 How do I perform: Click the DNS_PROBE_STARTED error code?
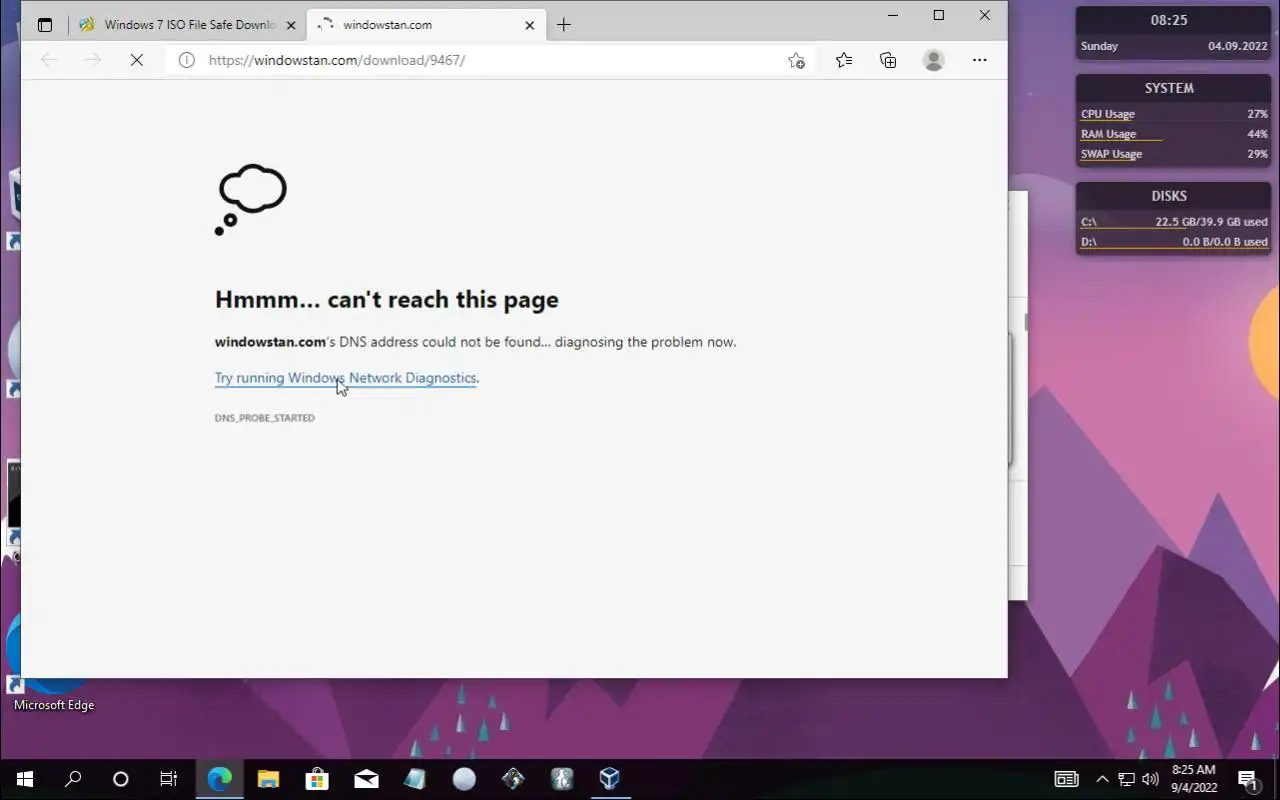(265, 418)
